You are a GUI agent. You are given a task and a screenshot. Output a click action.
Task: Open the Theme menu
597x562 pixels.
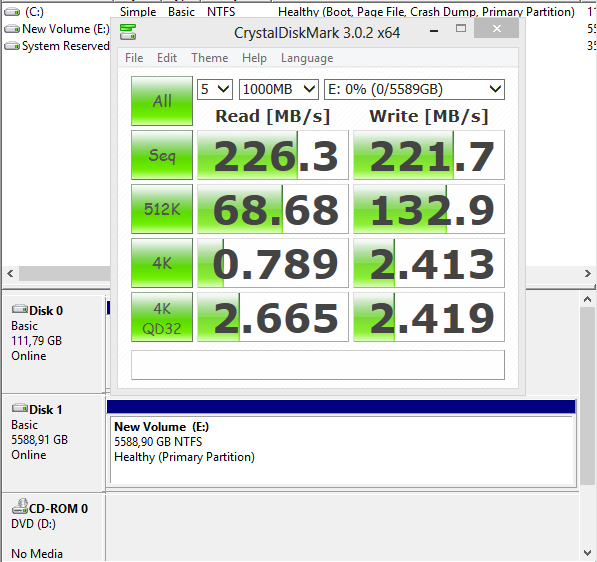(x=209, y=58)
